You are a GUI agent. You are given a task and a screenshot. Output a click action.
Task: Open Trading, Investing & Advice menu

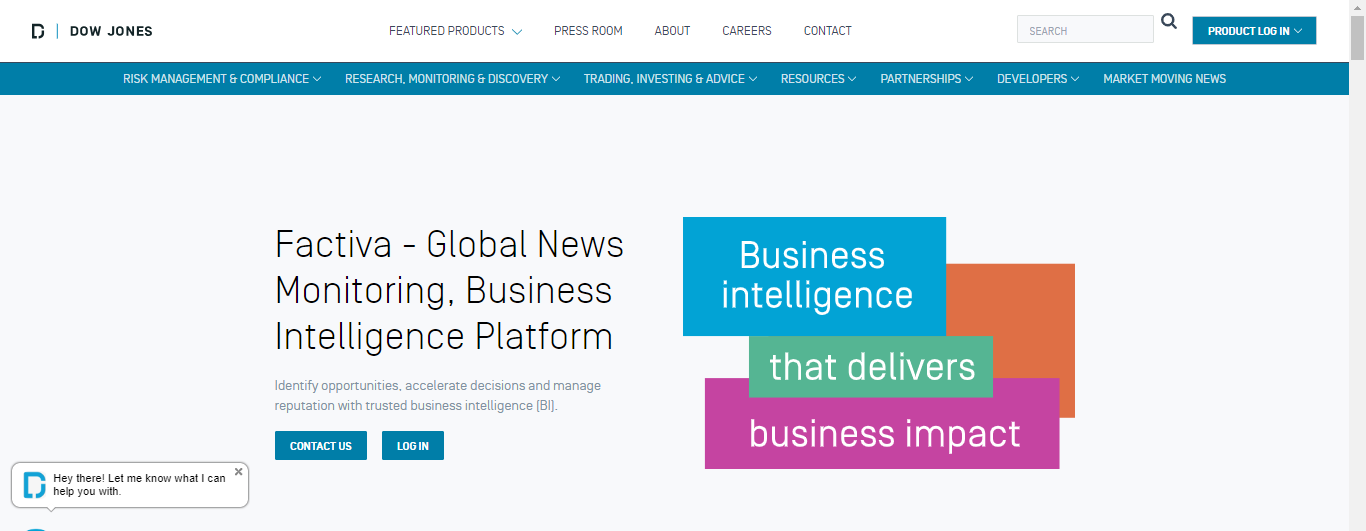[670, 79]
